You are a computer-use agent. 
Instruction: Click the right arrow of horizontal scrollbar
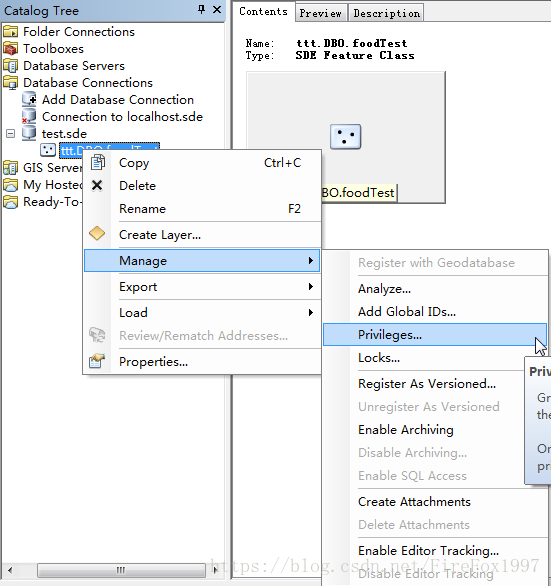point(215,570)
